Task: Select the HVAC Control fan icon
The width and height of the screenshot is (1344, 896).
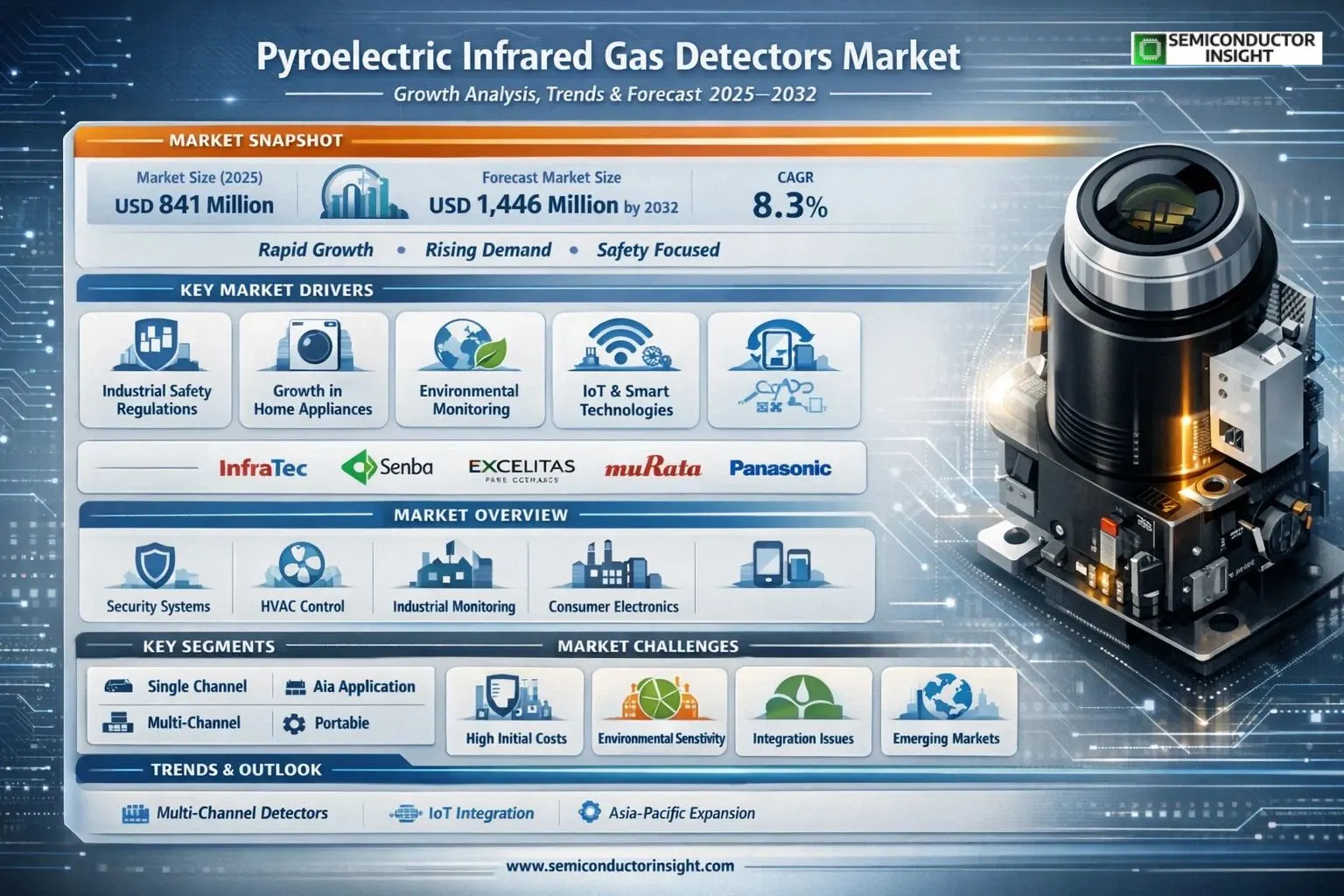Action: tap(302, 566)
